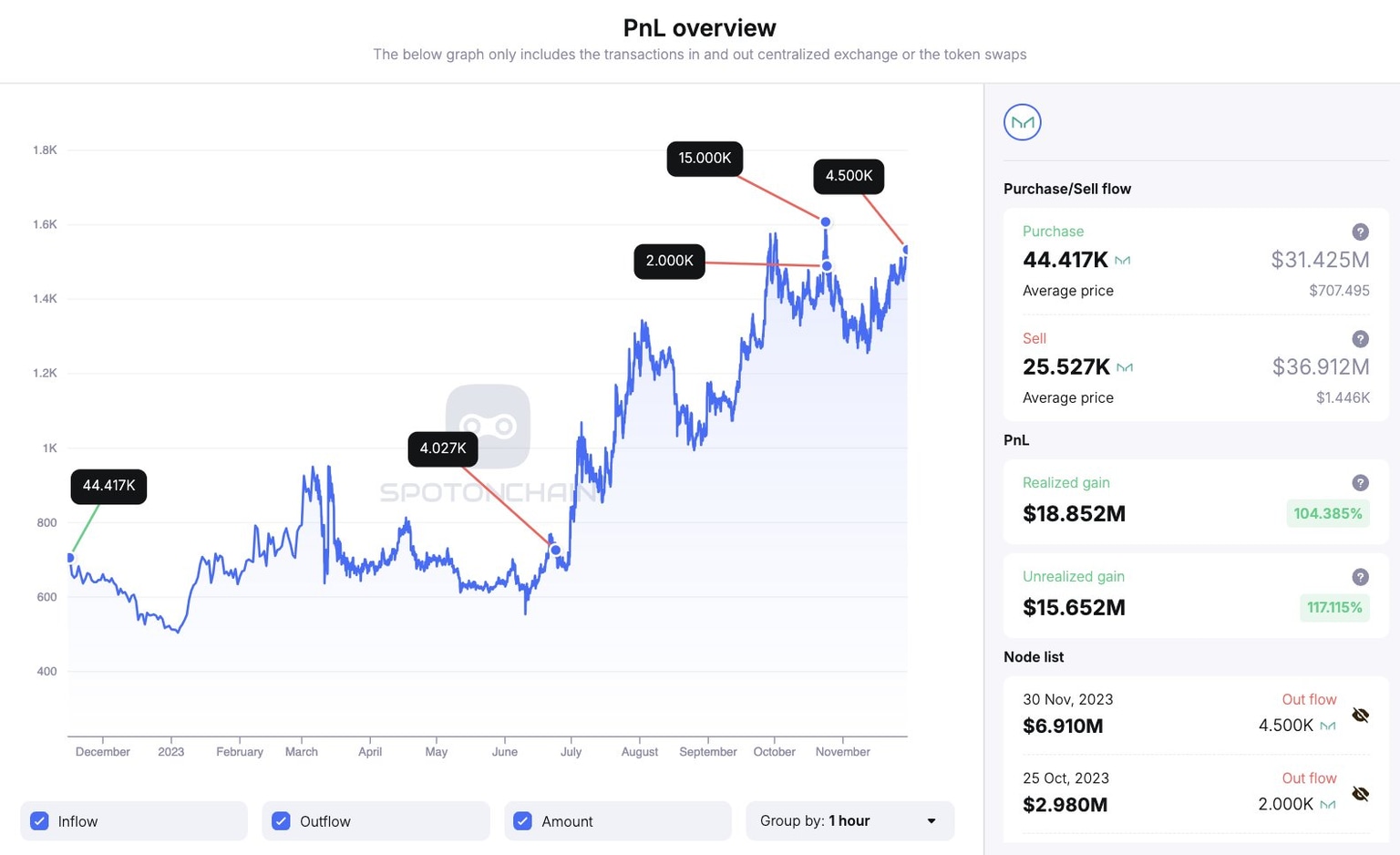
Task: Click the 15.000K outflow chart label
Action: click(x=705, y=159)
